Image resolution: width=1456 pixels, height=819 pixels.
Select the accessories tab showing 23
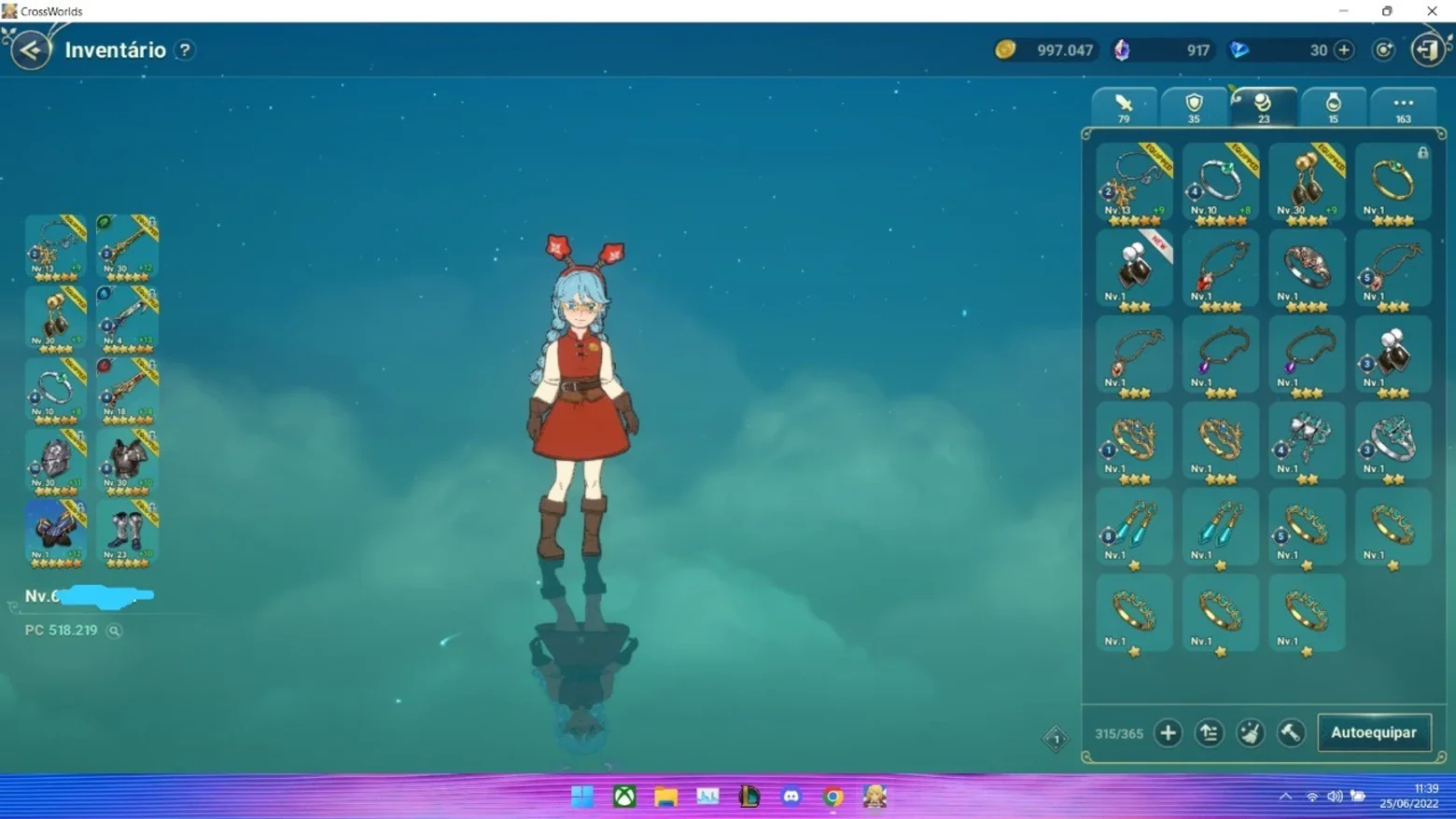(1264, 107)
